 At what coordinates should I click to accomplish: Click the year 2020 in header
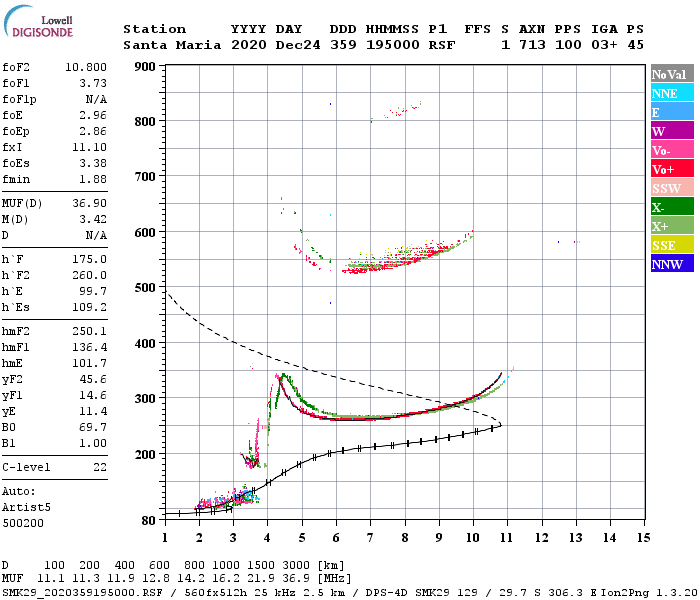click(x=249, y=45)
